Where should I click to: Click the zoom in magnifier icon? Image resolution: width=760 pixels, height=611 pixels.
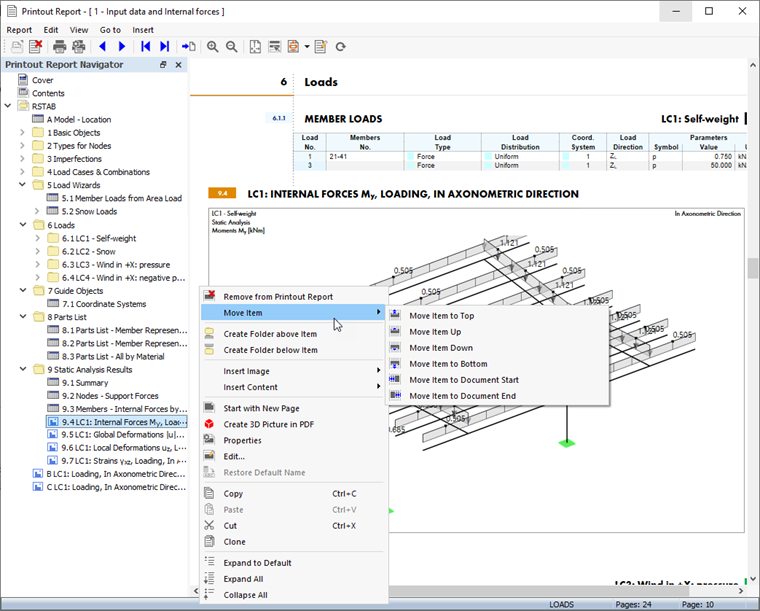click(x=212, y=47)
